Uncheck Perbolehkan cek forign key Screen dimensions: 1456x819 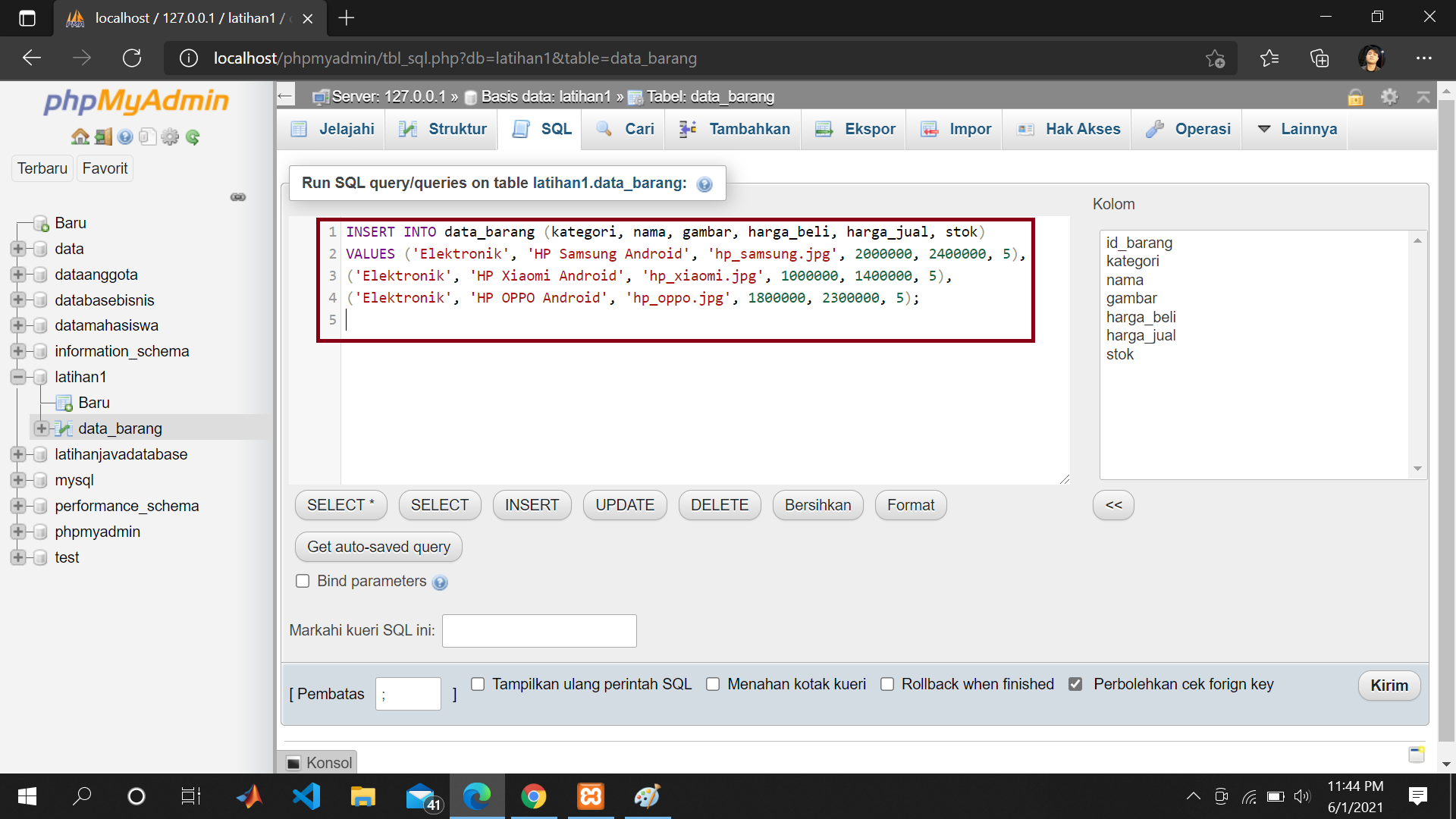tap(1075, 683)
